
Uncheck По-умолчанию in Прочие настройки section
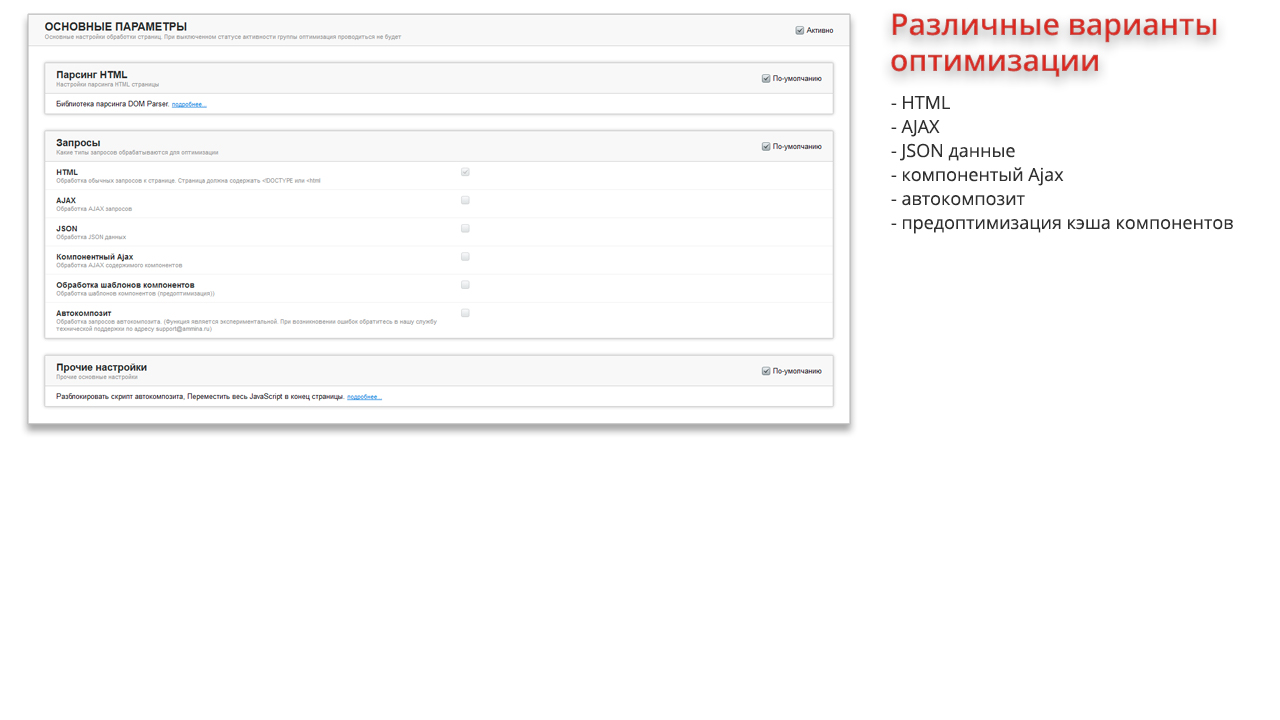pos(766,371)
